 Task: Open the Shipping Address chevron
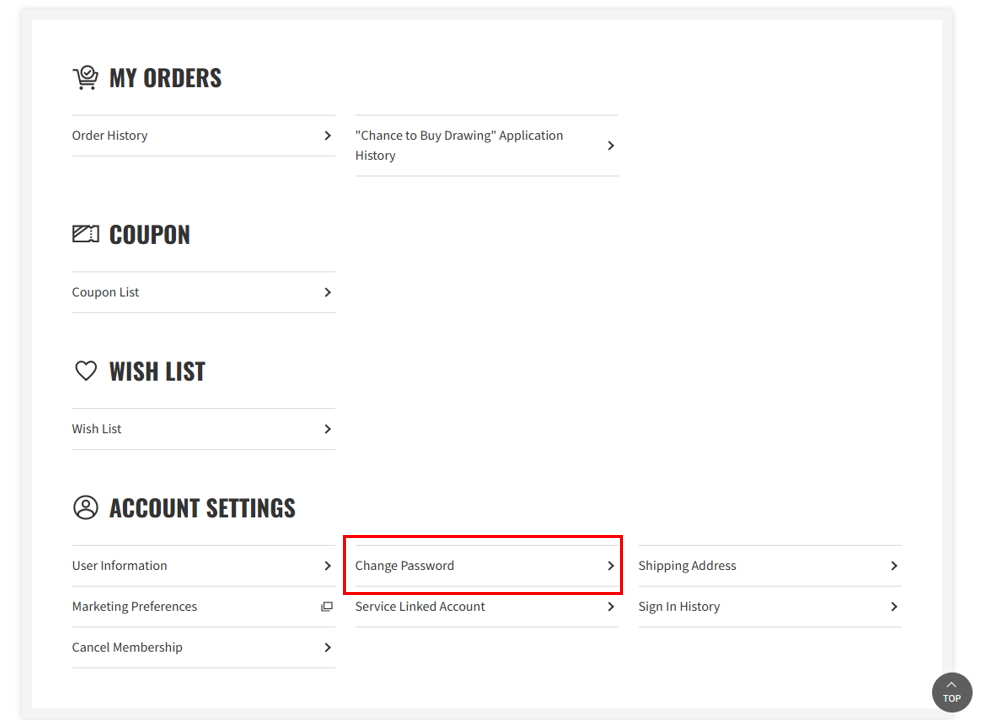pyautogui.click(x=893, y=566)
